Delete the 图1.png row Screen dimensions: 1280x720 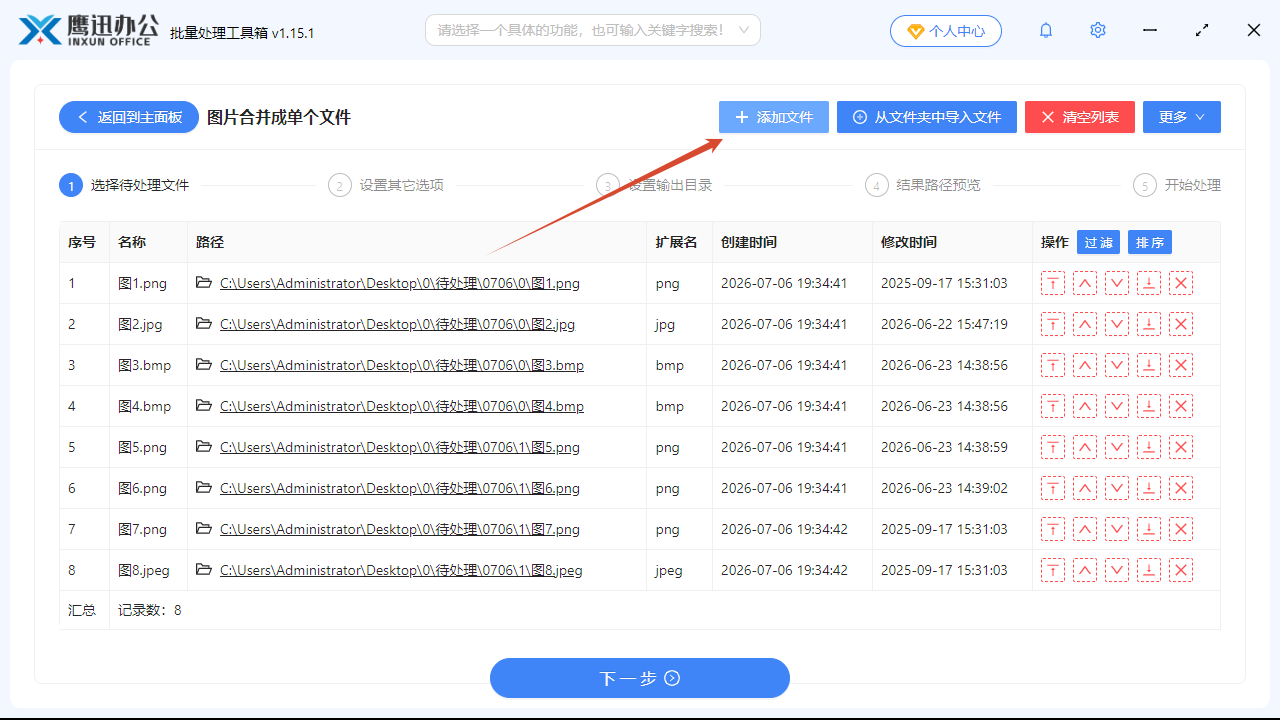1181,283
